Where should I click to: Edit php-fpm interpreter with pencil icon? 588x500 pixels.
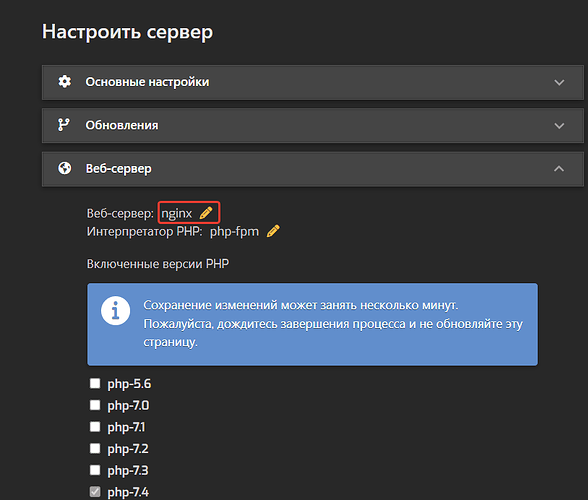[x=273, y=231]
